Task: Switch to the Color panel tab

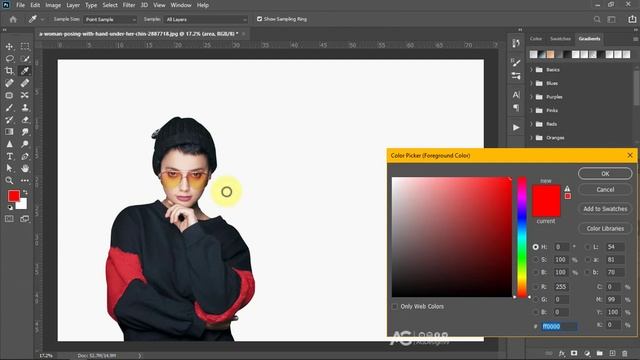Action: [536, 39]
